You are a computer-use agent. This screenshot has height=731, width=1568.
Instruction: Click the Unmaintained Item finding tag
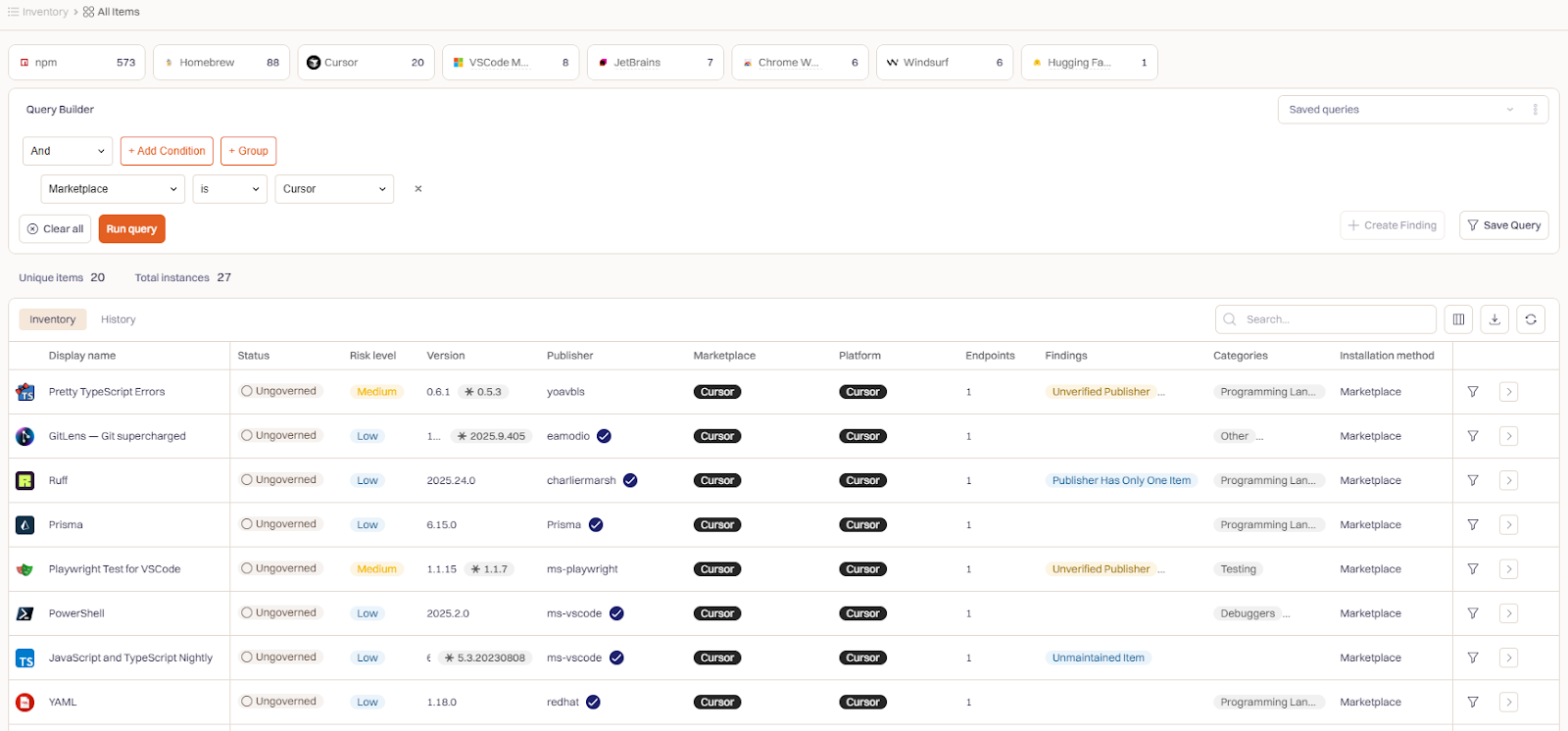(x=1099, y=658)
